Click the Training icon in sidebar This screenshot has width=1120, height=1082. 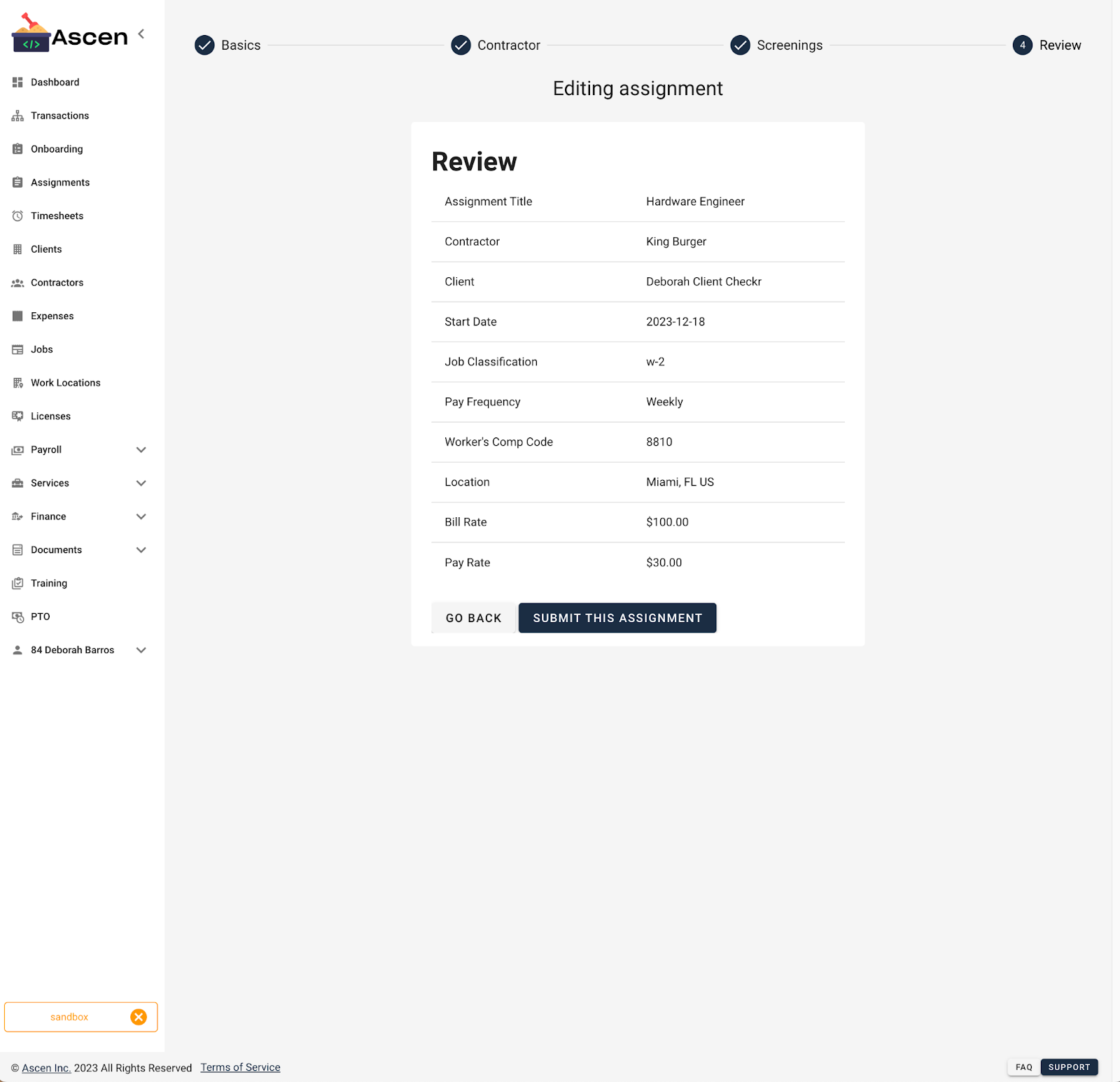pyautogui.click(x=17, y=583)
